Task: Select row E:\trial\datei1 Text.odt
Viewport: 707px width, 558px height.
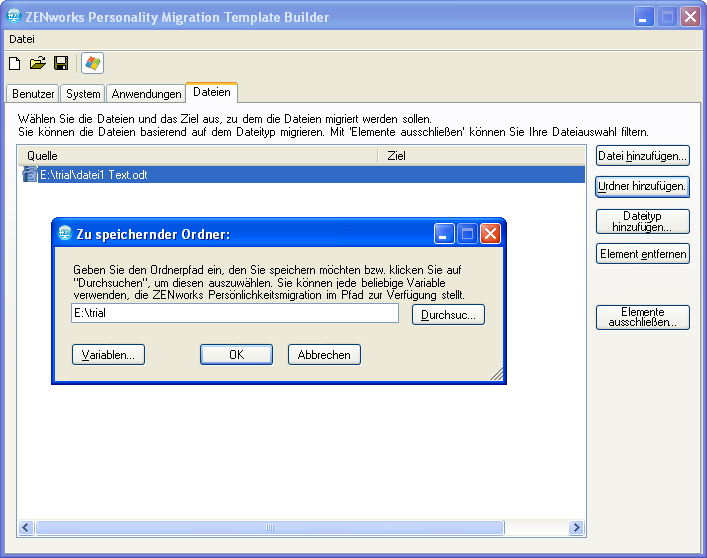Action: click(x=302, y=174)
